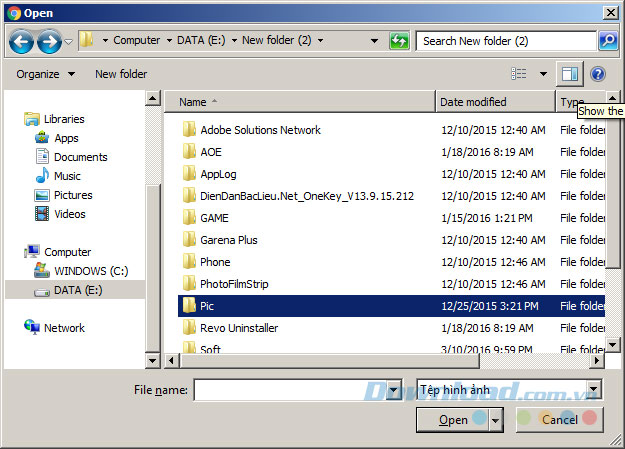Open the Network location
The width and height of the screenshot is (625, 449).
coord(64,328)
